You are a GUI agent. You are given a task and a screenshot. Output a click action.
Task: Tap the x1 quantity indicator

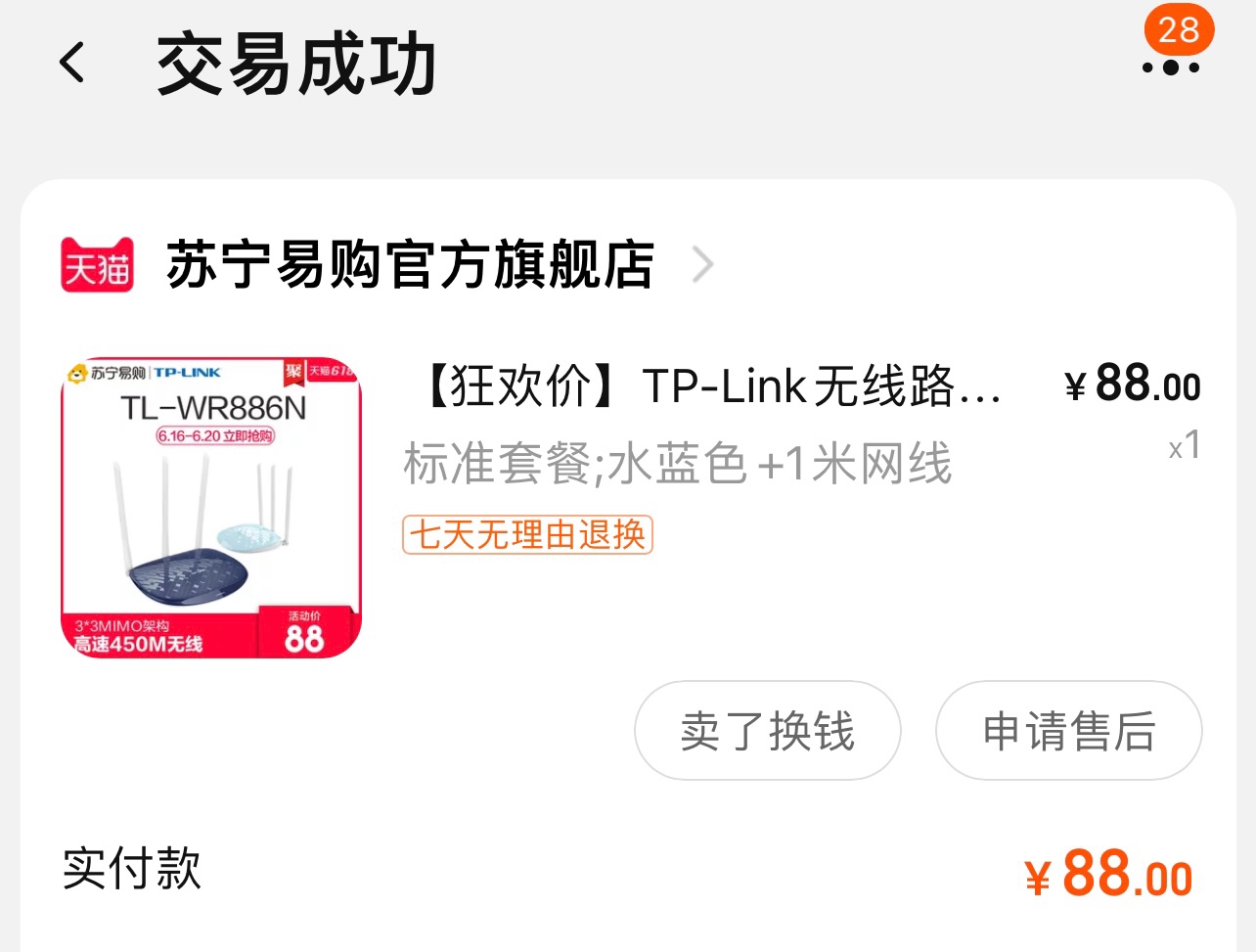point(1185,446)
